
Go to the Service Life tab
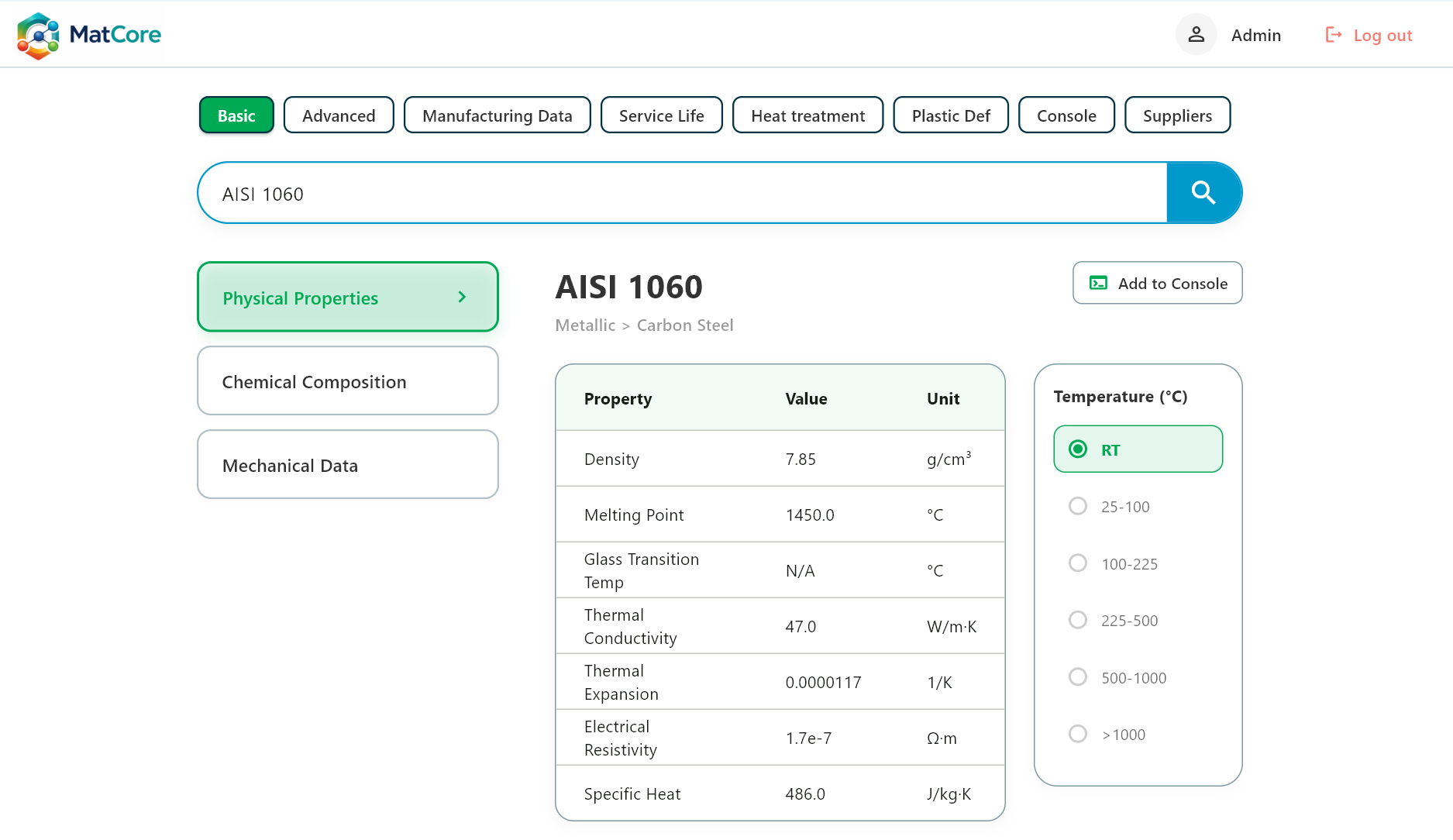(x=661, y=115)
